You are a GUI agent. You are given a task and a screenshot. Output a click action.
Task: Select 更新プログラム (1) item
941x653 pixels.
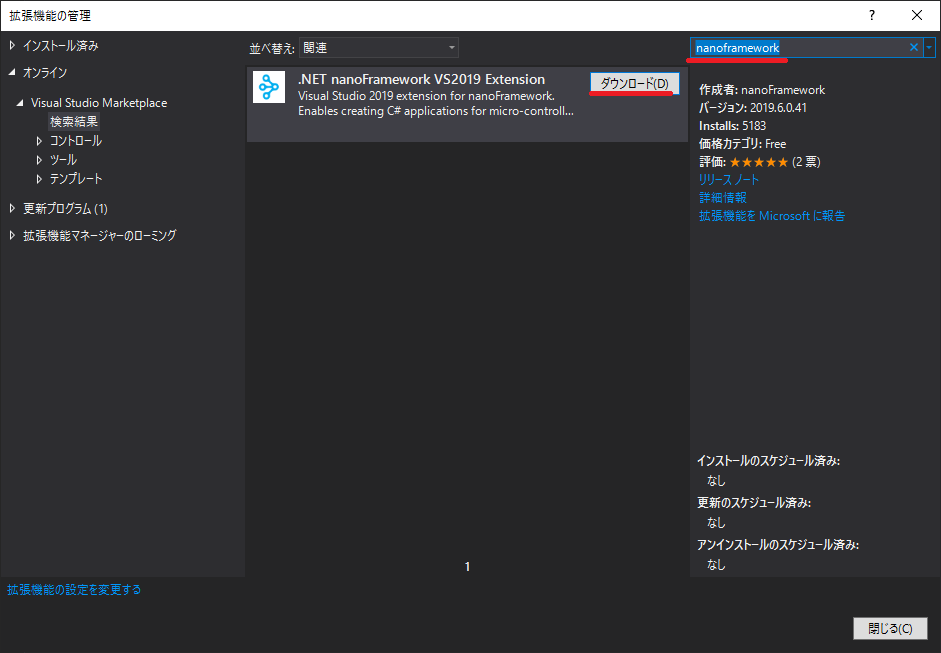pos(65,208)
